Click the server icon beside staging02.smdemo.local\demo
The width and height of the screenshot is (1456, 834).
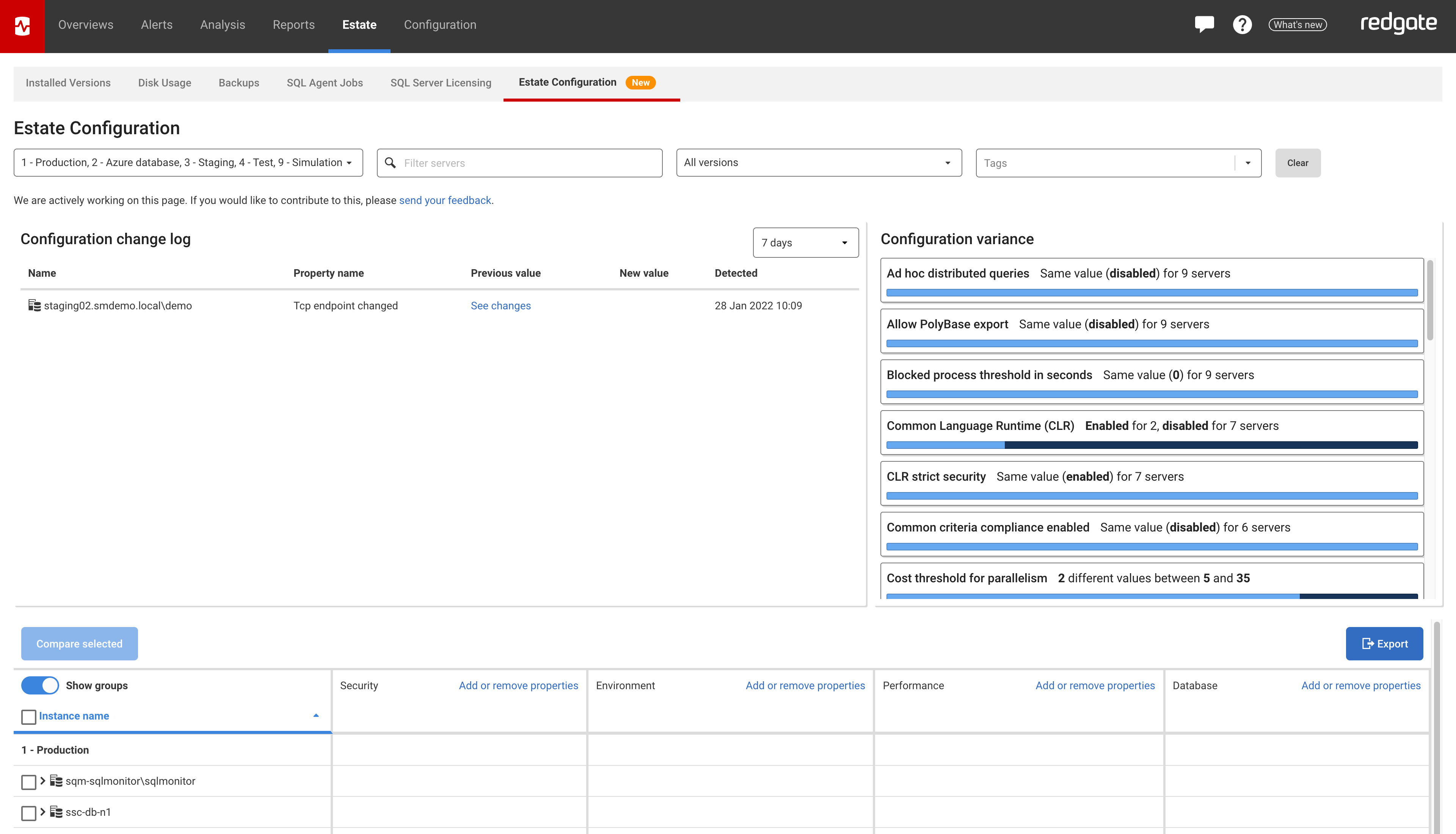coord(35,305)
